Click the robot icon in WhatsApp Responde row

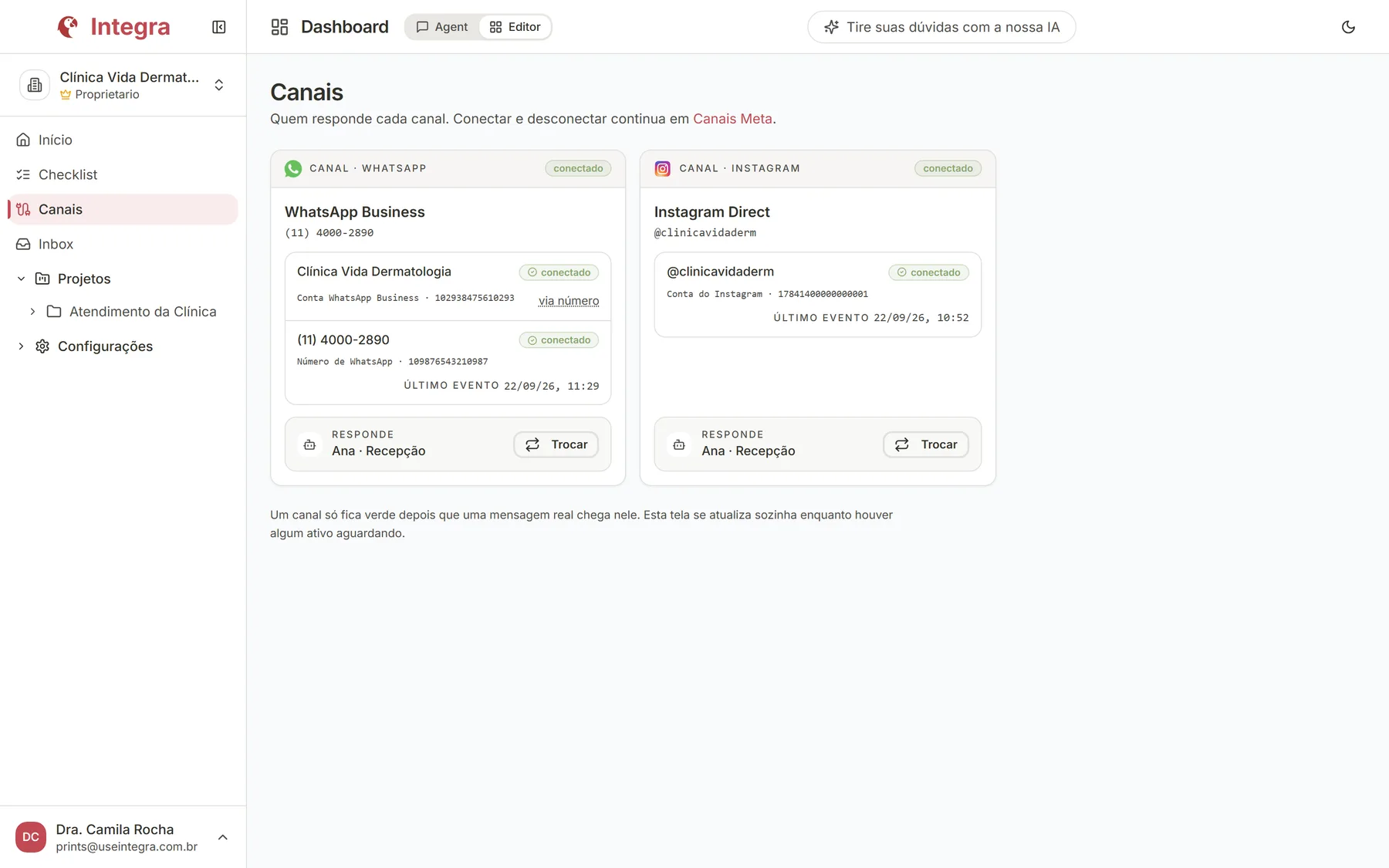pos(309,444)
